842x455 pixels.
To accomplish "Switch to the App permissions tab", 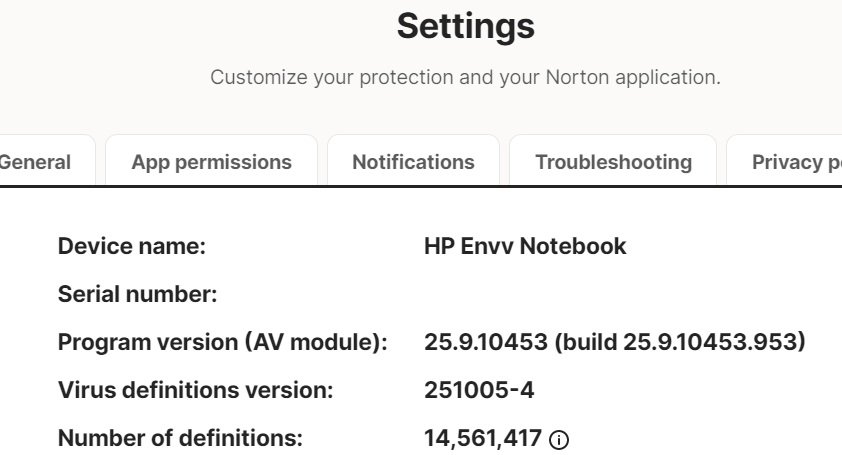I will tap(212, 162).
